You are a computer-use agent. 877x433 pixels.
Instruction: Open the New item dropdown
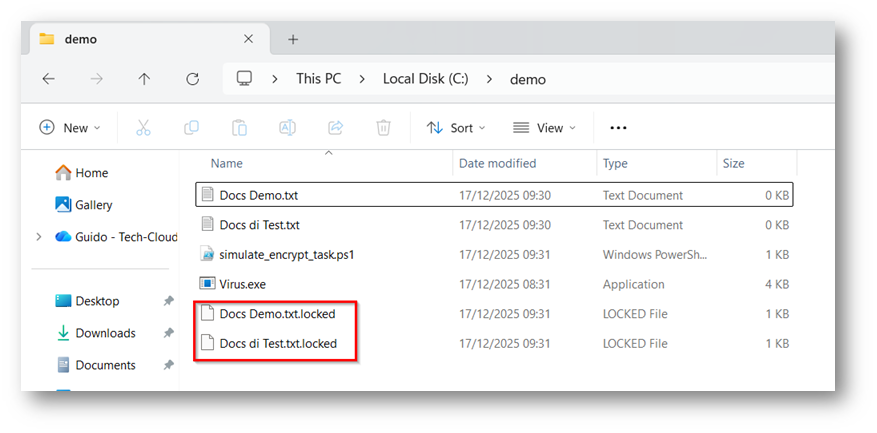click(70, 128)
